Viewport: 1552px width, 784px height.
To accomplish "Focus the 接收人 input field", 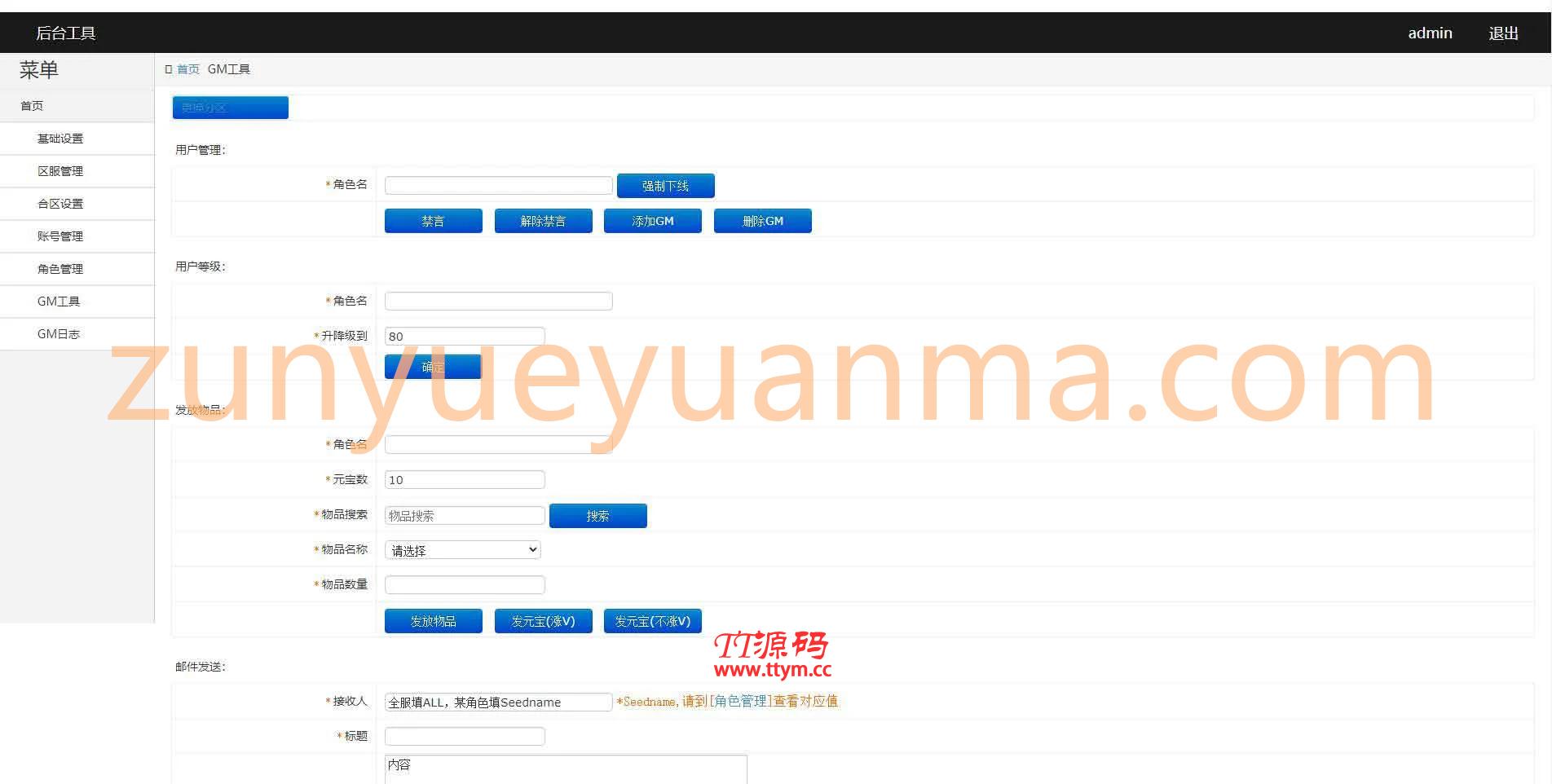I will [x=499, y=702].
